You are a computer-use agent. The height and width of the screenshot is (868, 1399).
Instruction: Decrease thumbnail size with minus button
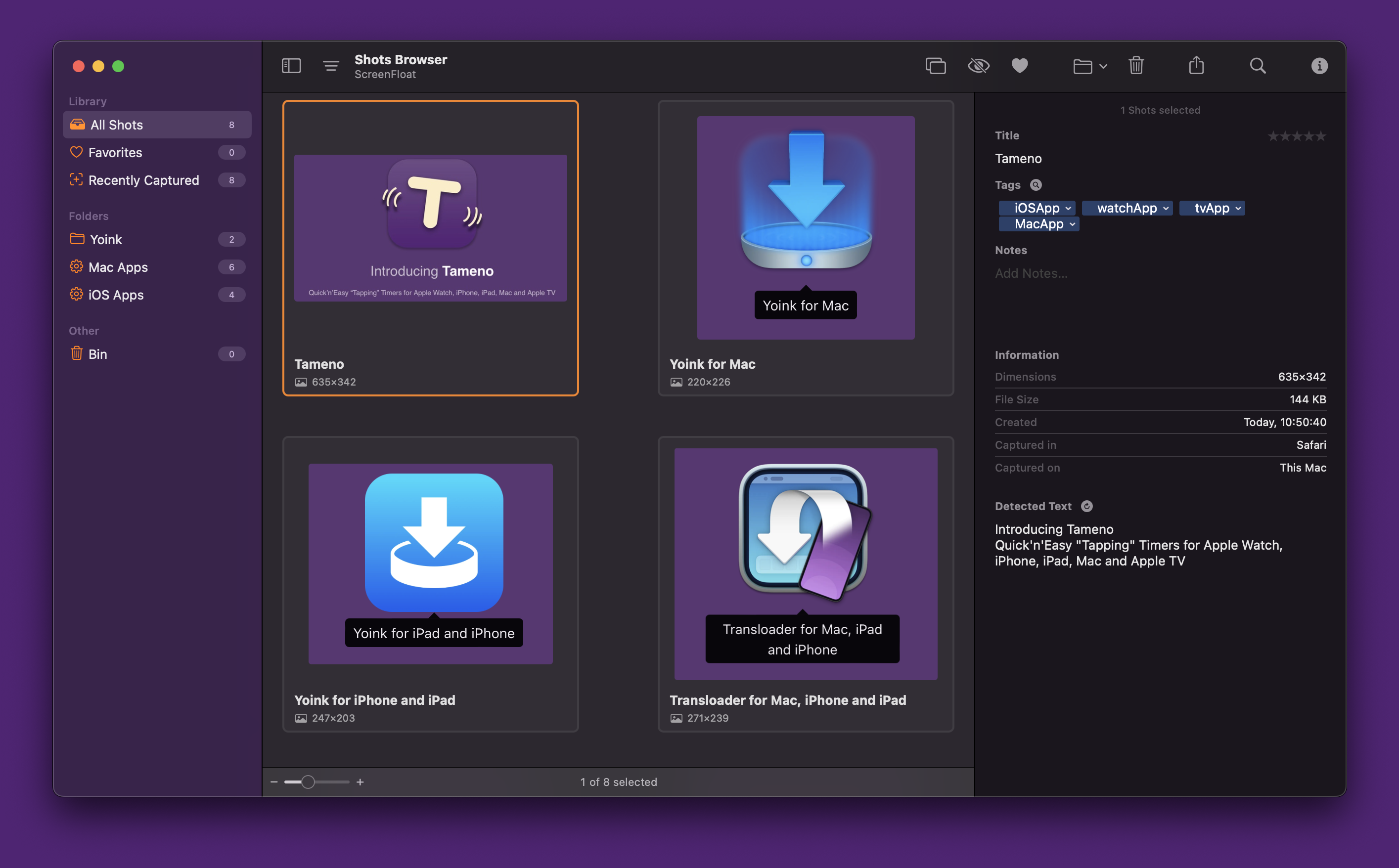coord(274,781)
